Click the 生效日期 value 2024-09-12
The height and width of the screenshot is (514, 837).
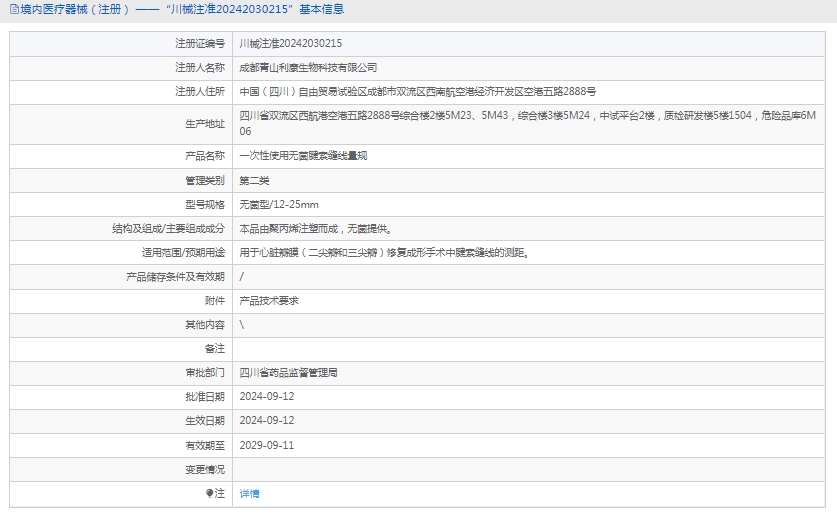[x=267, y=420]
